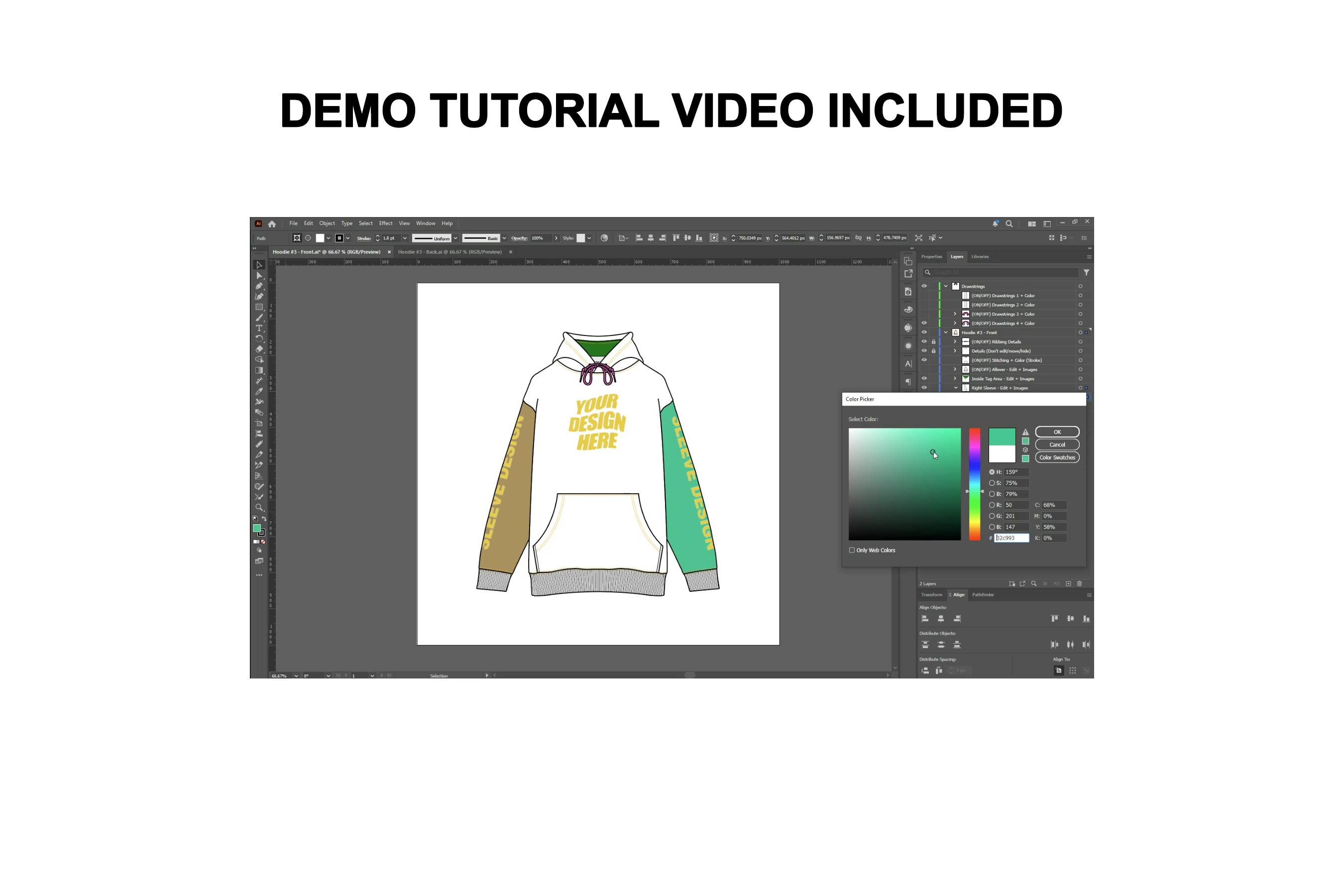The width and height of the screenshot is (1344, 896).
Task: Select the Artboard tool
Action: [x=259, y=423]
